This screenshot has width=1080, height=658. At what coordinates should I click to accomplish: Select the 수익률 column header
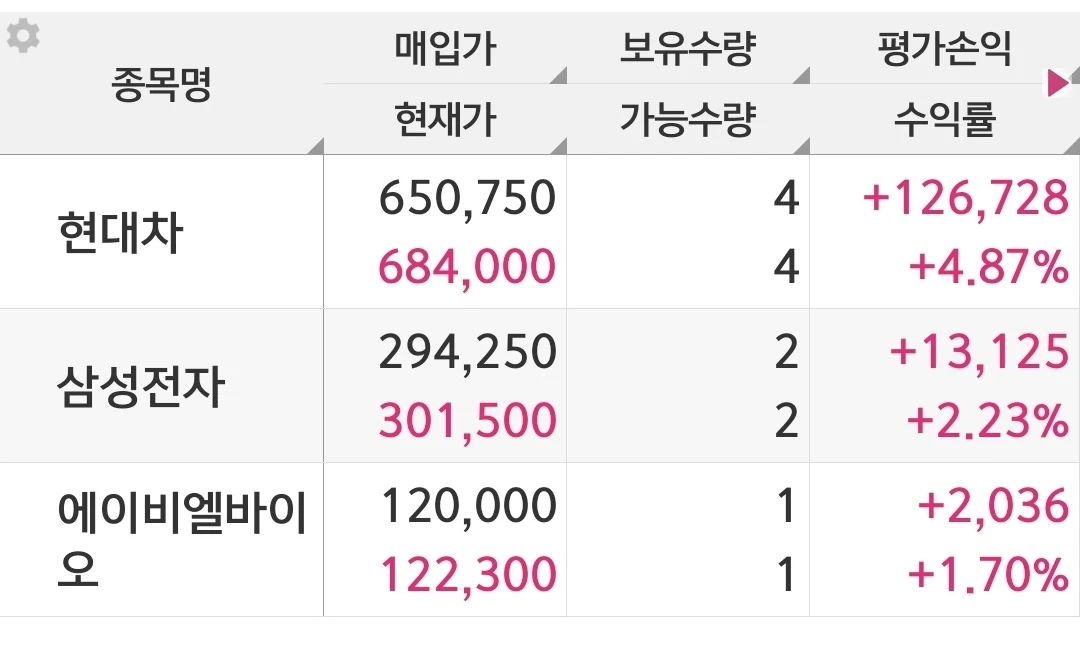click(x=944, y=119)
